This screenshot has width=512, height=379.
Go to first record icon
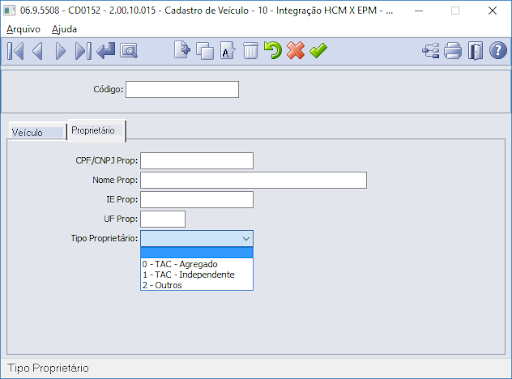(x=15, y=51)
